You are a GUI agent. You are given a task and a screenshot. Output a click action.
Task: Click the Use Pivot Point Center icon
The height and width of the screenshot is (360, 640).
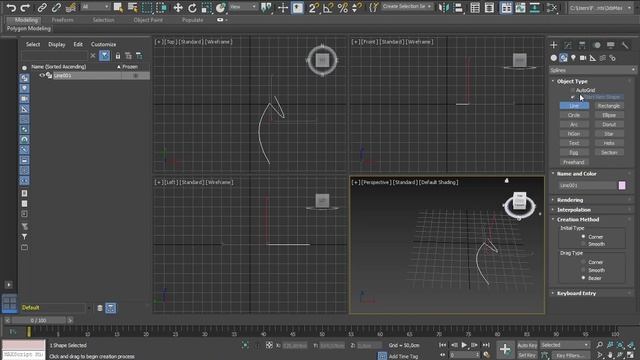pyautogui.click(x=266, y=7)
